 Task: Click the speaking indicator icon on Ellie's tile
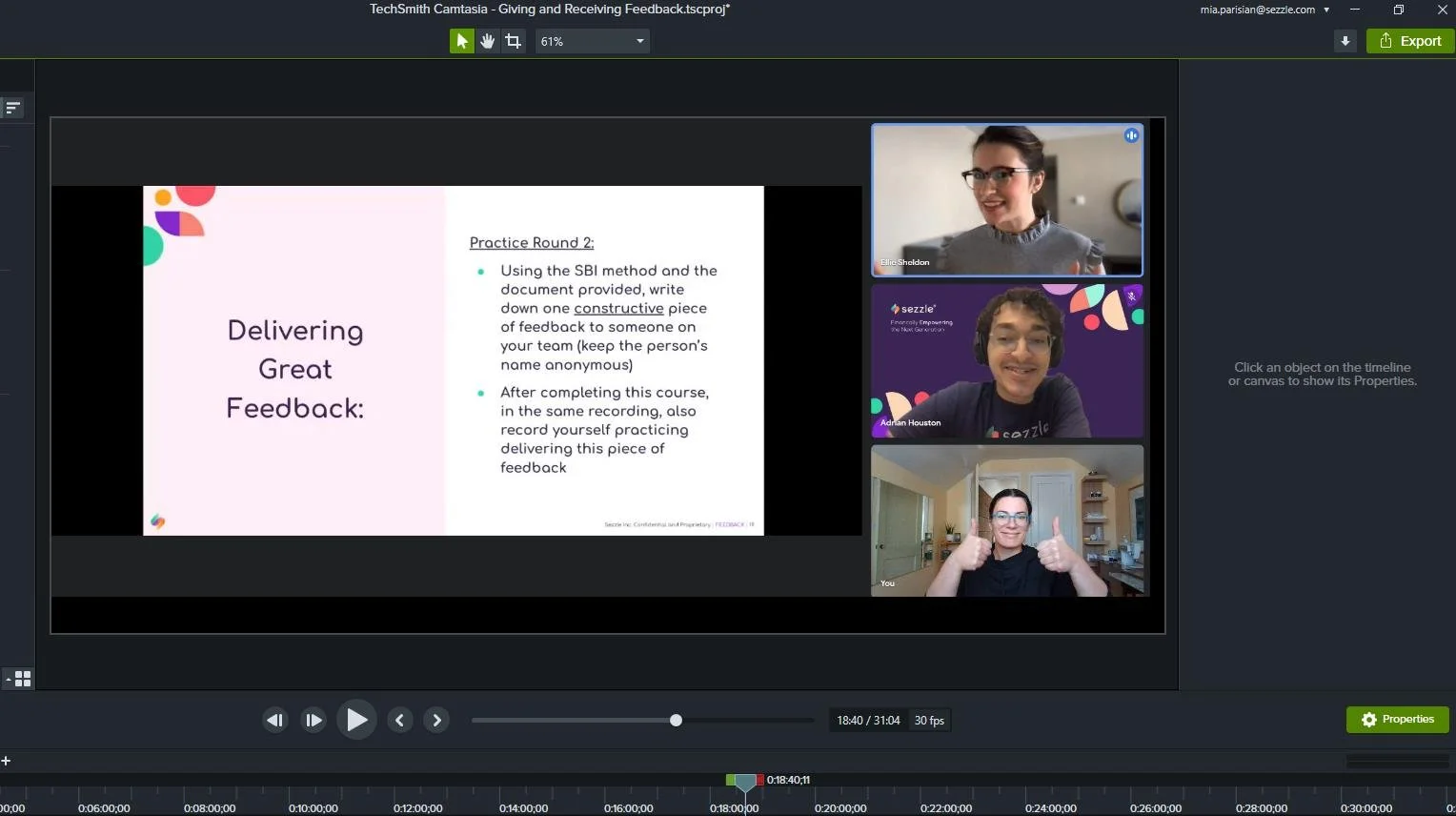(x=1131, y=135)
